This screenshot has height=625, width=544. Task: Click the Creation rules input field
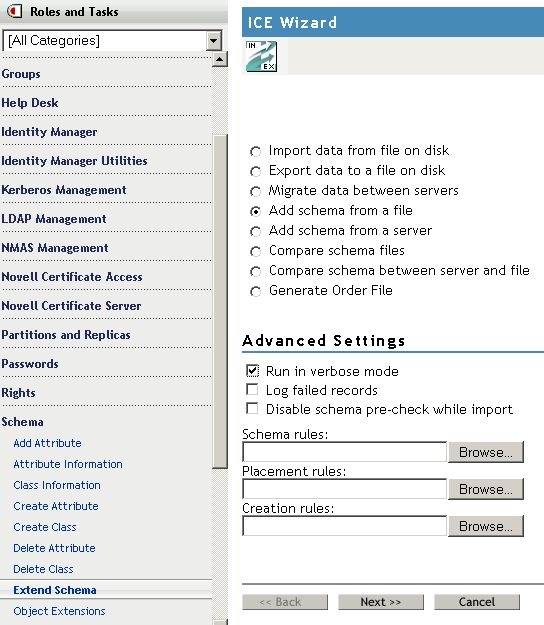[x=344, y=526]
